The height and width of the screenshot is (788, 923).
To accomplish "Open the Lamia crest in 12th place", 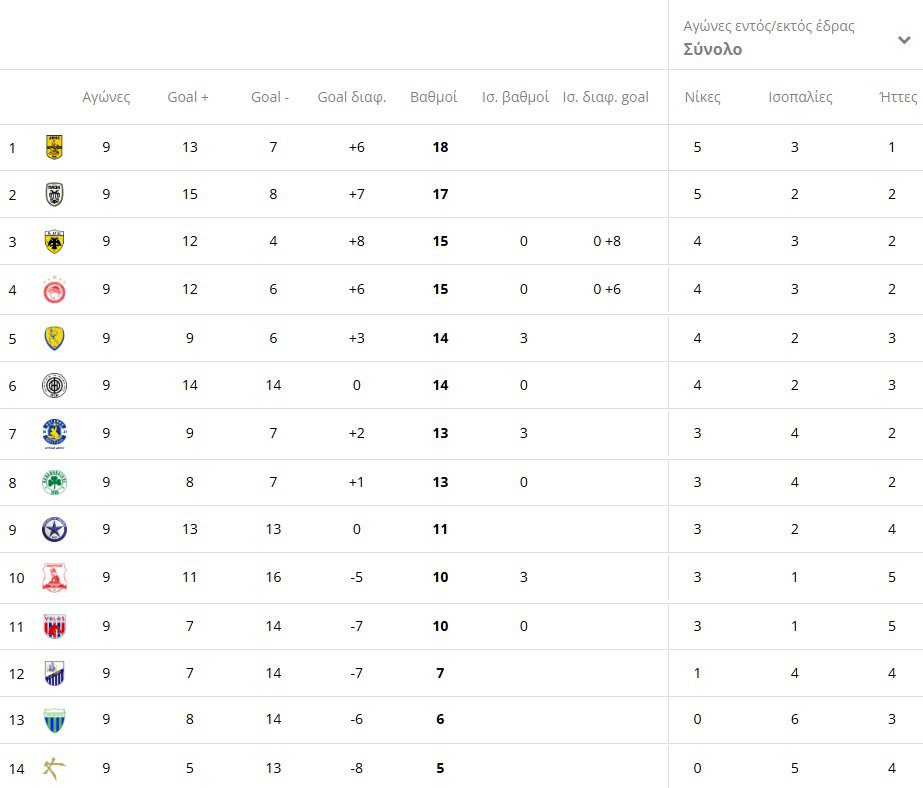I will pos(54,673).
